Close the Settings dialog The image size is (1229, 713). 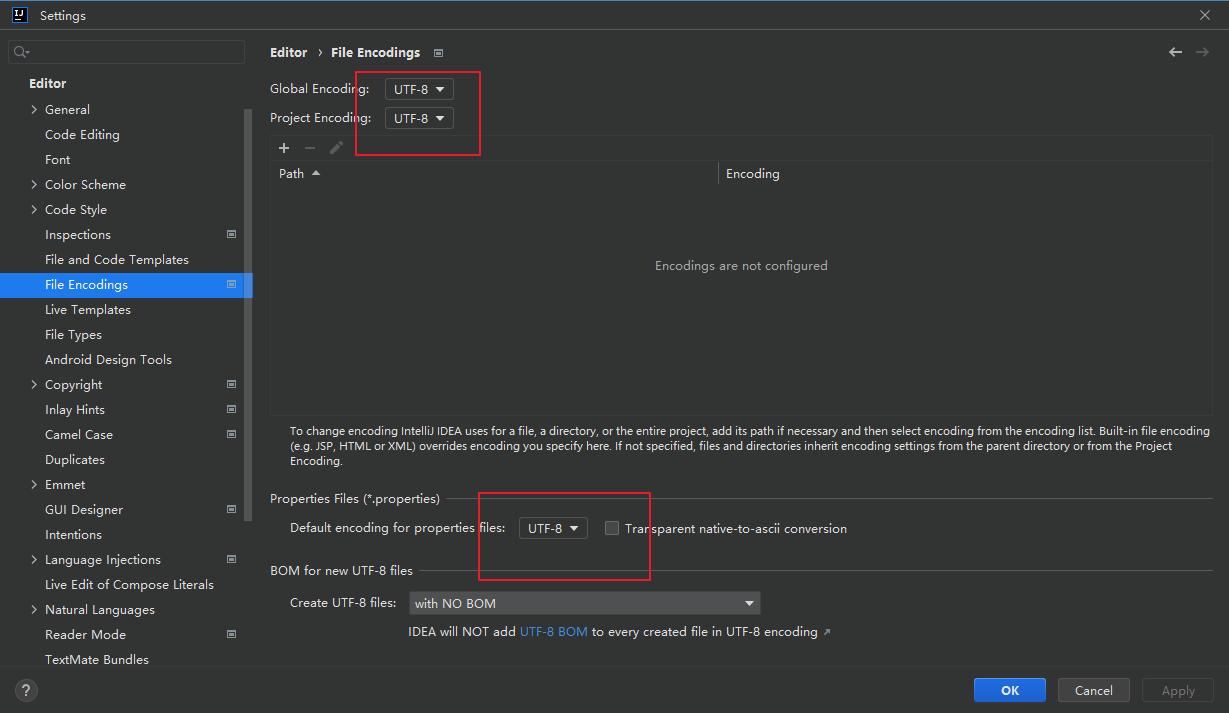click(1205, 15)
